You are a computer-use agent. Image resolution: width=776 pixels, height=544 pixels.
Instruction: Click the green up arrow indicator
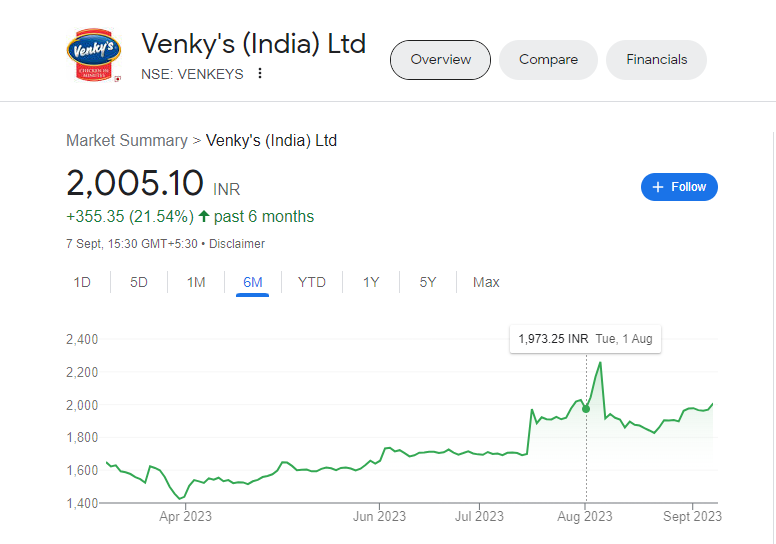coord(204,216)
